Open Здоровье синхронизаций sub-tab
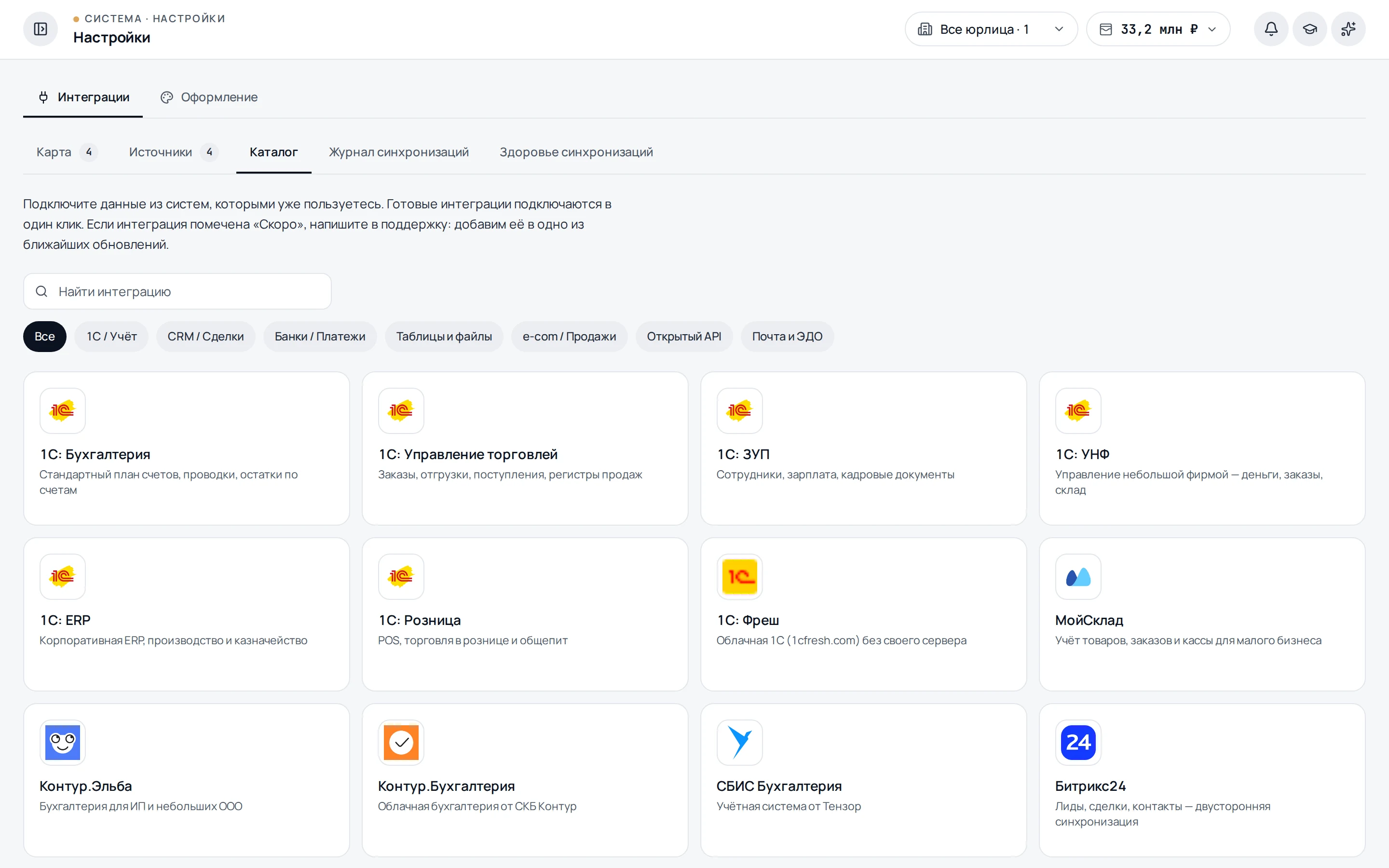 click(576, 152)
